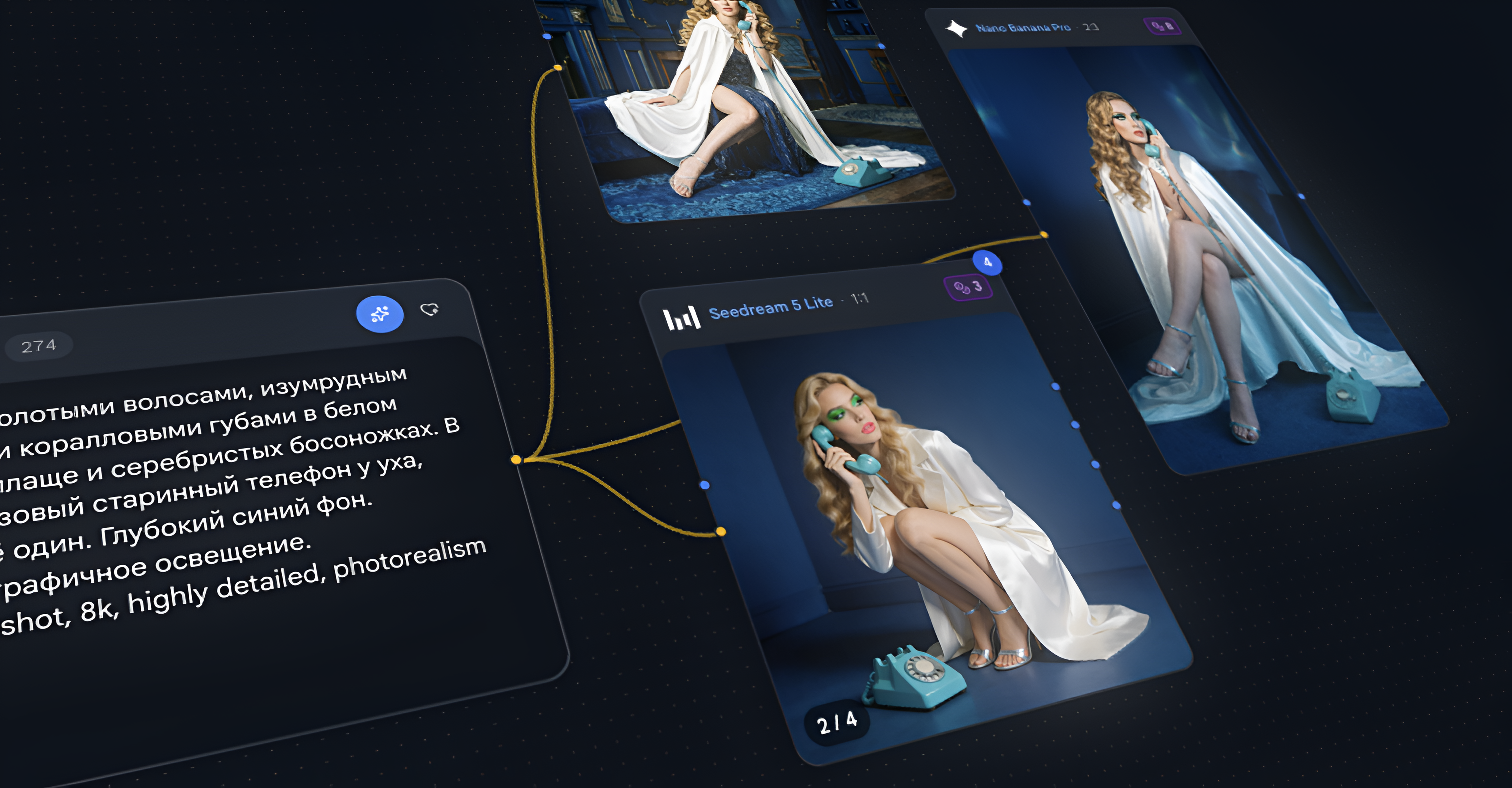Click the yellow input connector of the top image node
1512x788 pixels.
(x=557, y=68)
